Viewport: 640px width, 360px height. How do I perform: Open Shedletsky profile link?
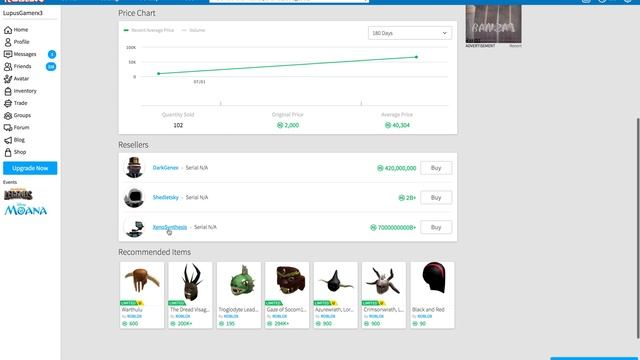click(166, 198)
